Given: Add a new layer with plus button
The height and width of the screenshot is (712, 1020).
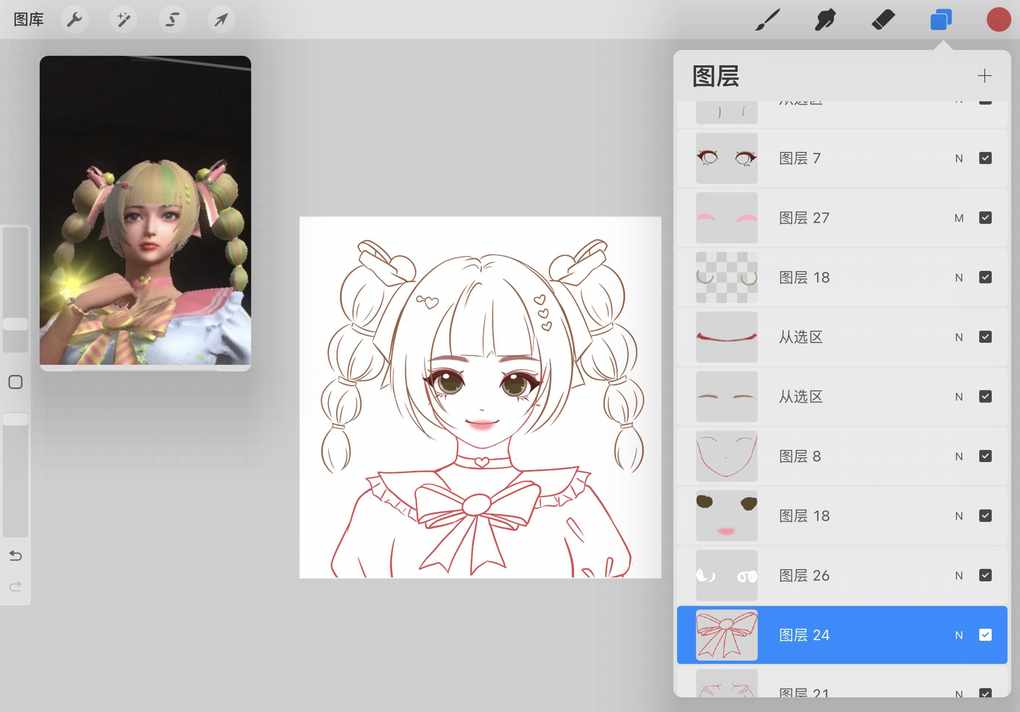Looking at the screenshot, I should [984, 76].
